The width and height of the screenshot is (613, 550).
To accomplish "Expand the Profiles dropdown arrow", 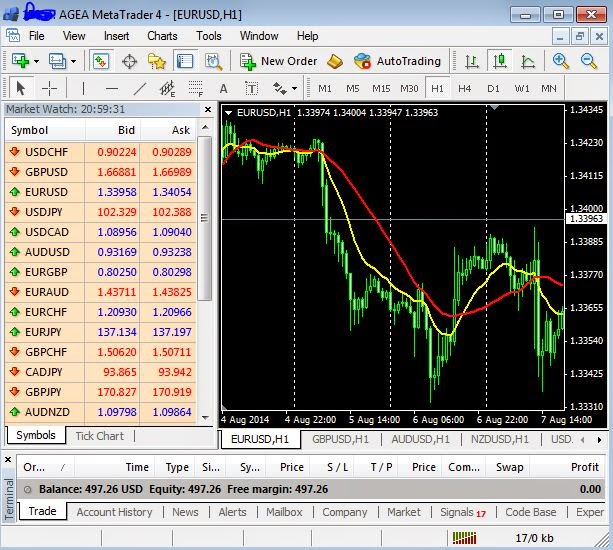I will [x=73, y=61].
